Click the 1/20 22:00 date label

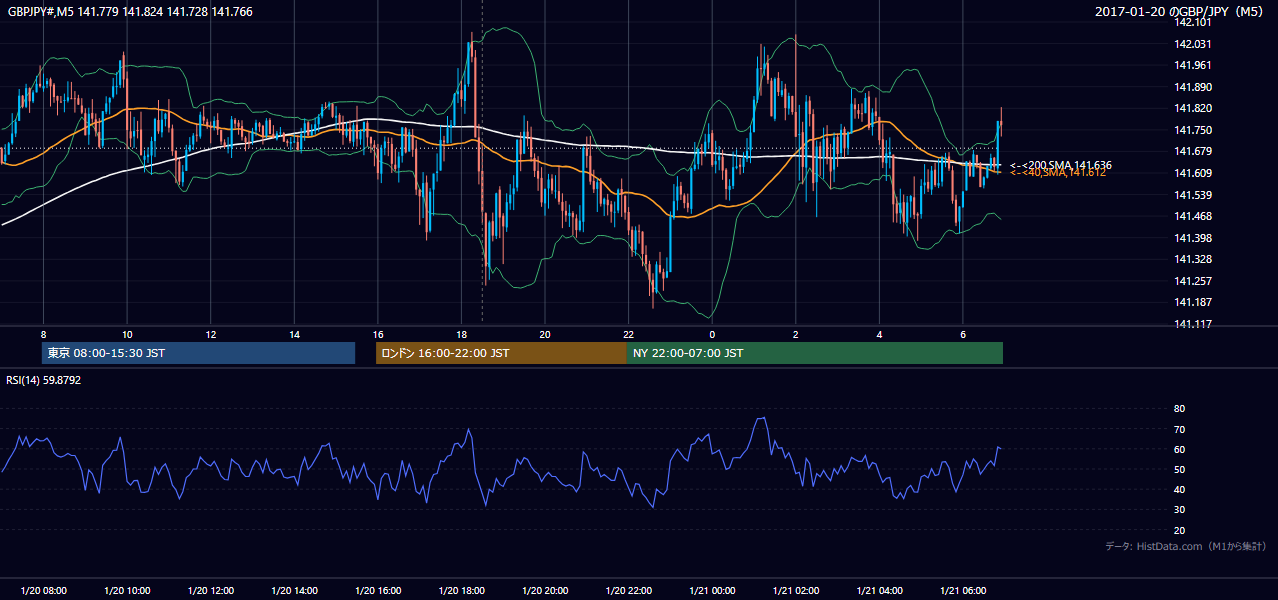[x=628, y=591]
